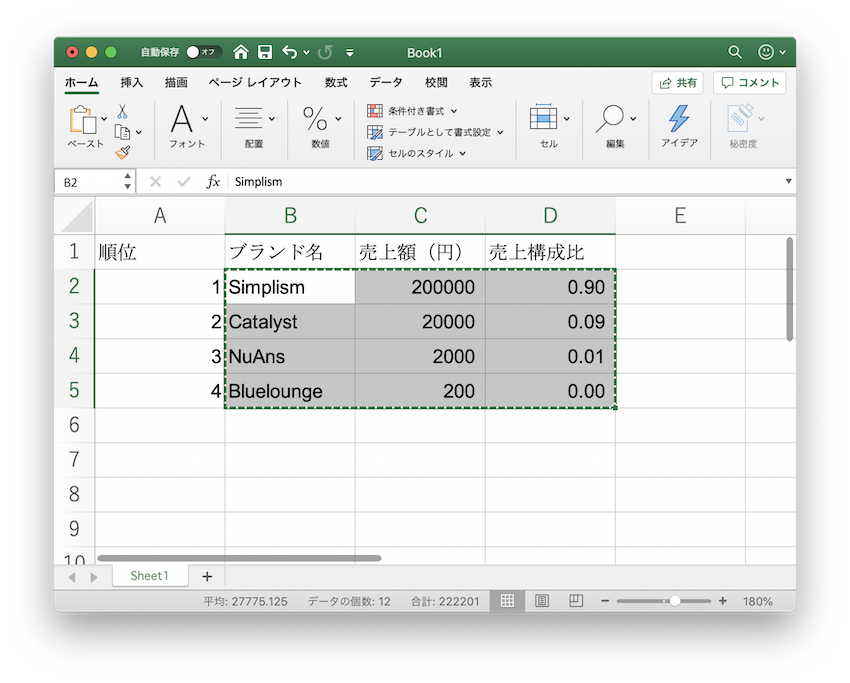The height and width of the screenshot is (683, 850).
Task: Expand the formula bar with right arrow
Action: click(x=788, y=182)
